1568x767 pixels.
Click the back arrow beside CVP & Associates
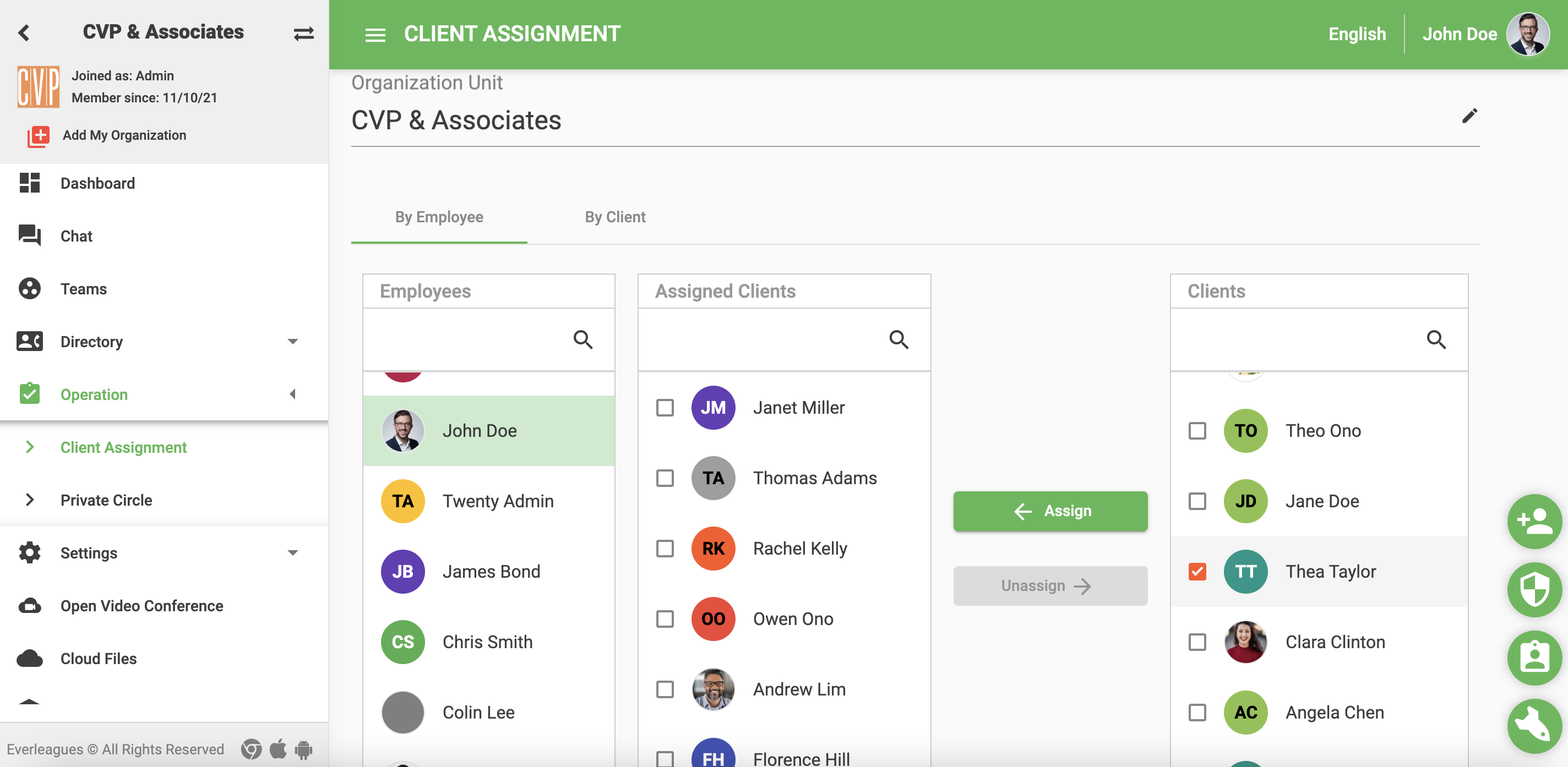[24, 32]
